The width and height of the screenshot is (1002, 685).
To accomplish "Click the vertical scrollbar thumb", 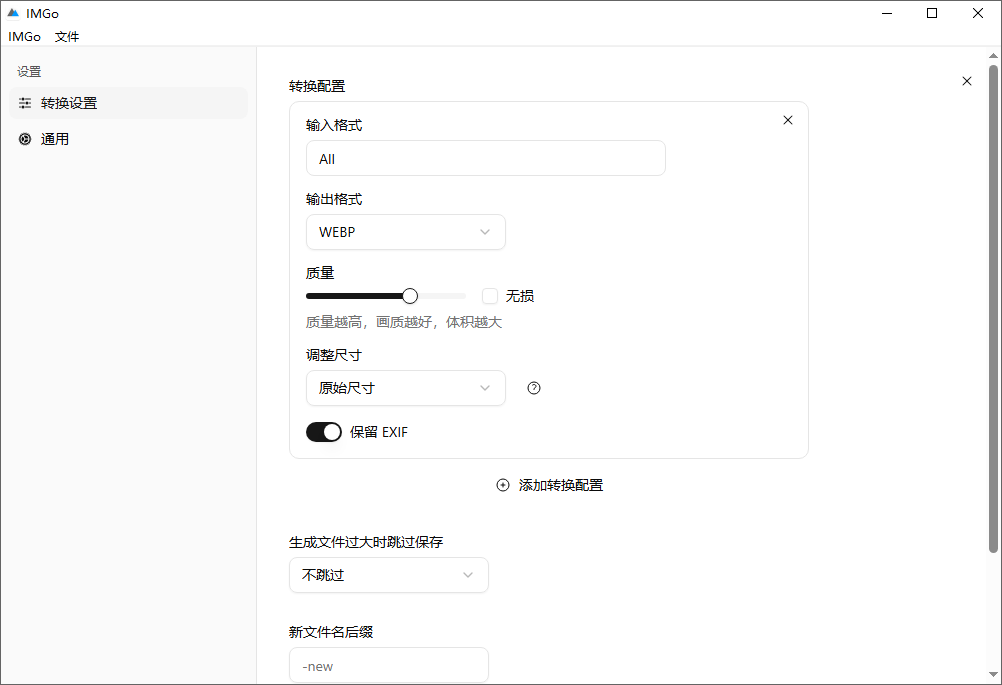I will click(x=993, y=309).
